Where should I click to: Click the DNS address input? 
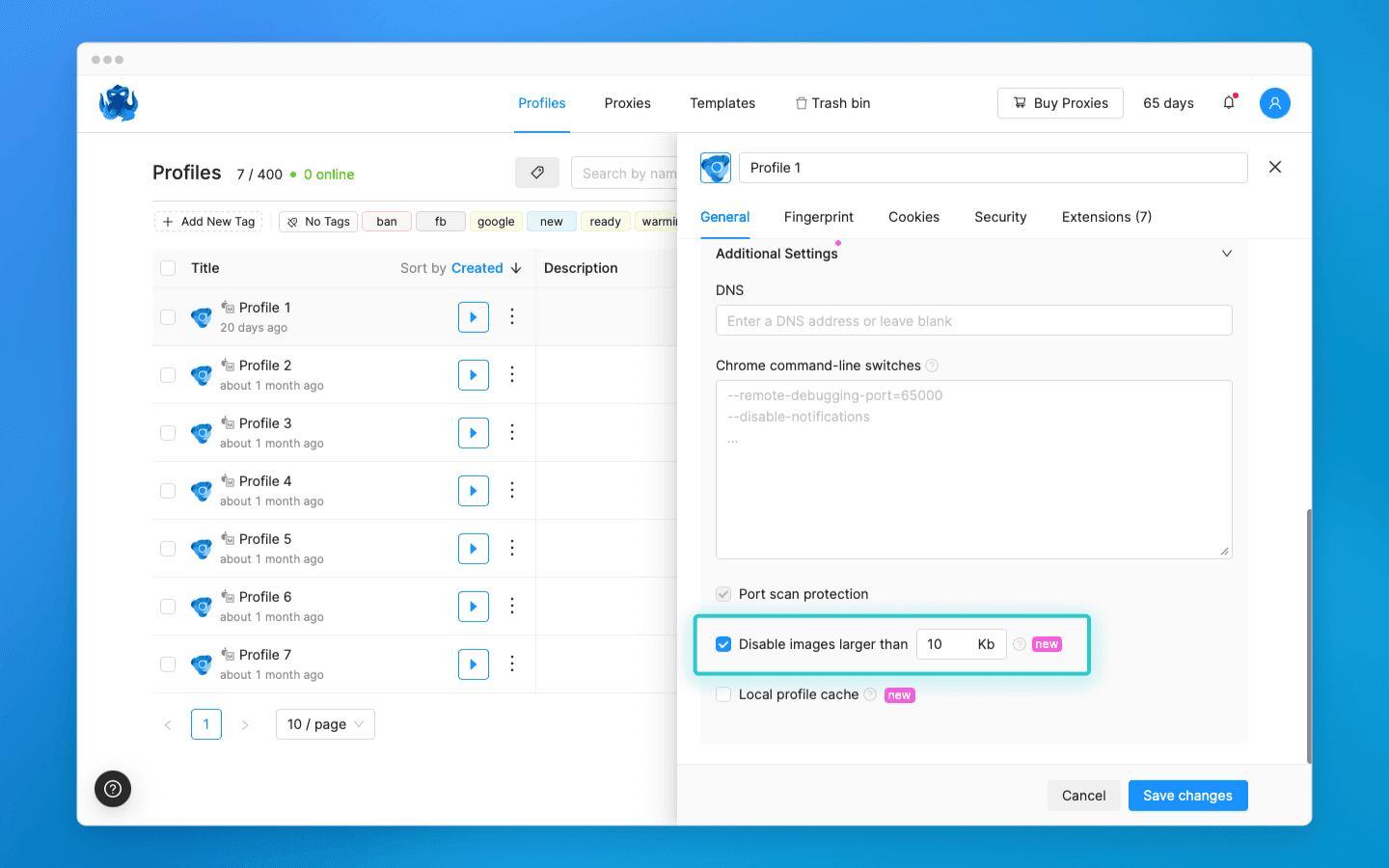pos(973,320)
